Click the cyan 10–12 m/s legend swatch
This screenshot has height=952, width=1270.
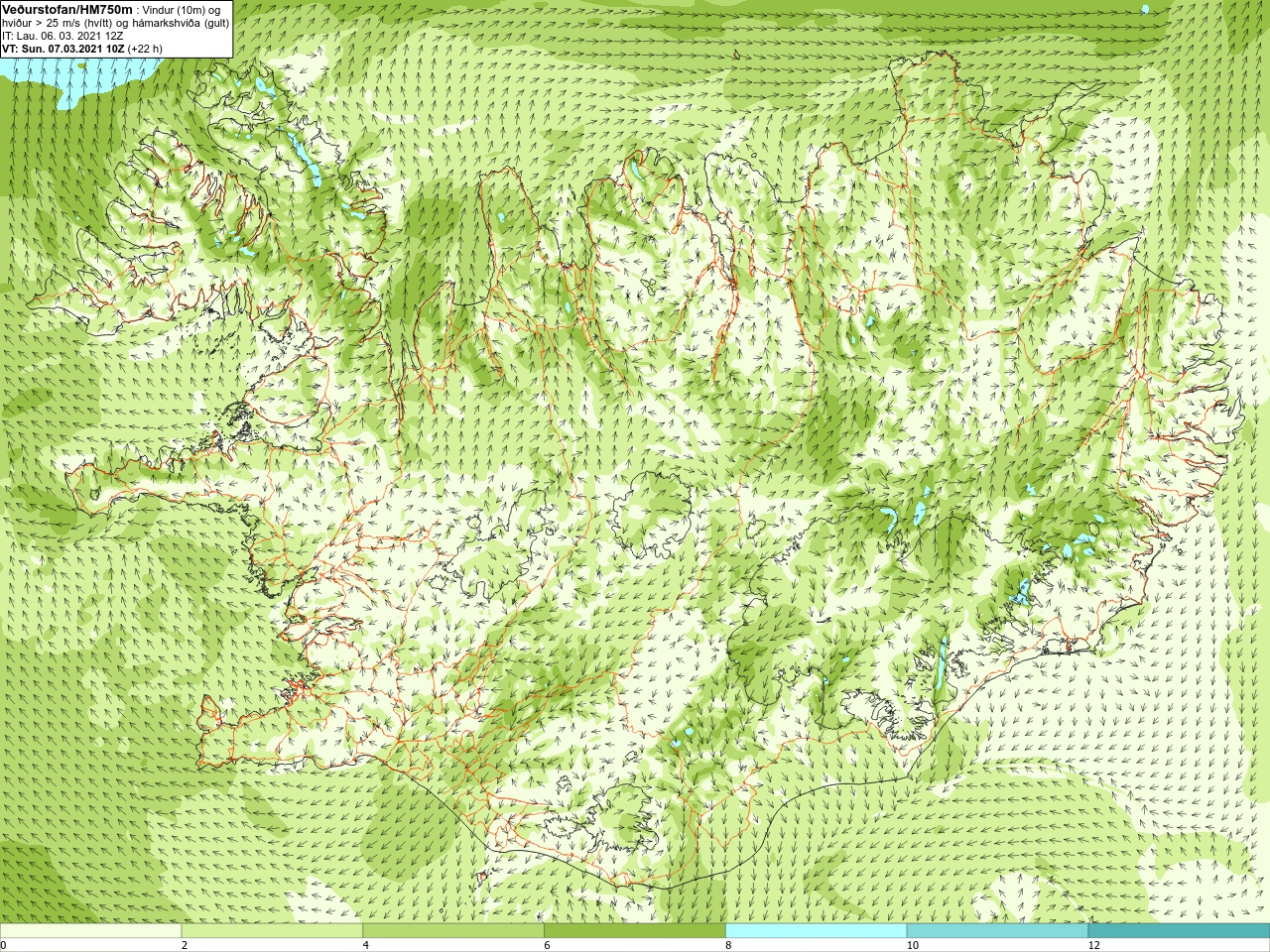point(997,931)
